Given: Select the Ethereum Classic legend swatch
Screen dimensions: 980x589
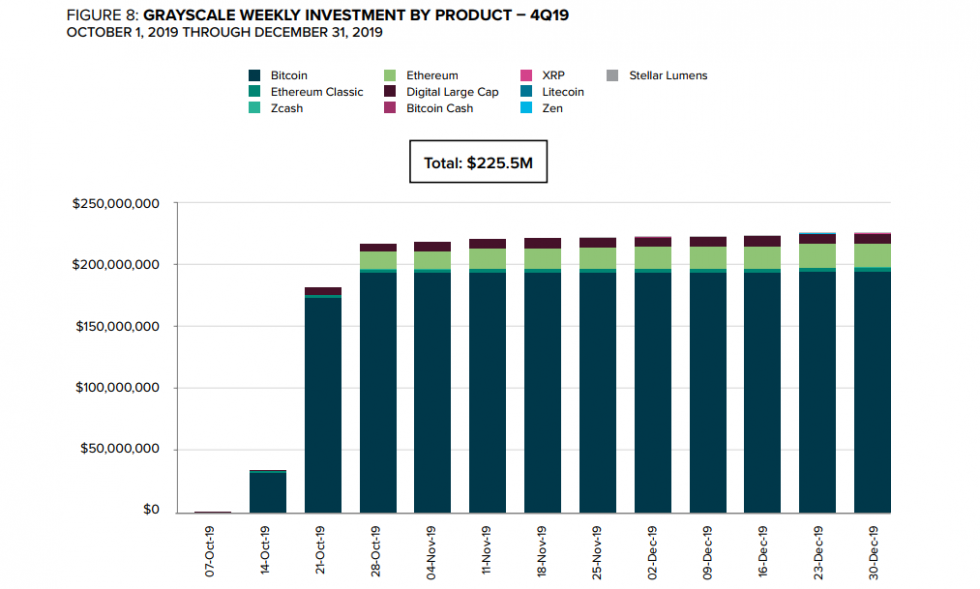Looking at the screenshot, I should (x=255, y=92).
